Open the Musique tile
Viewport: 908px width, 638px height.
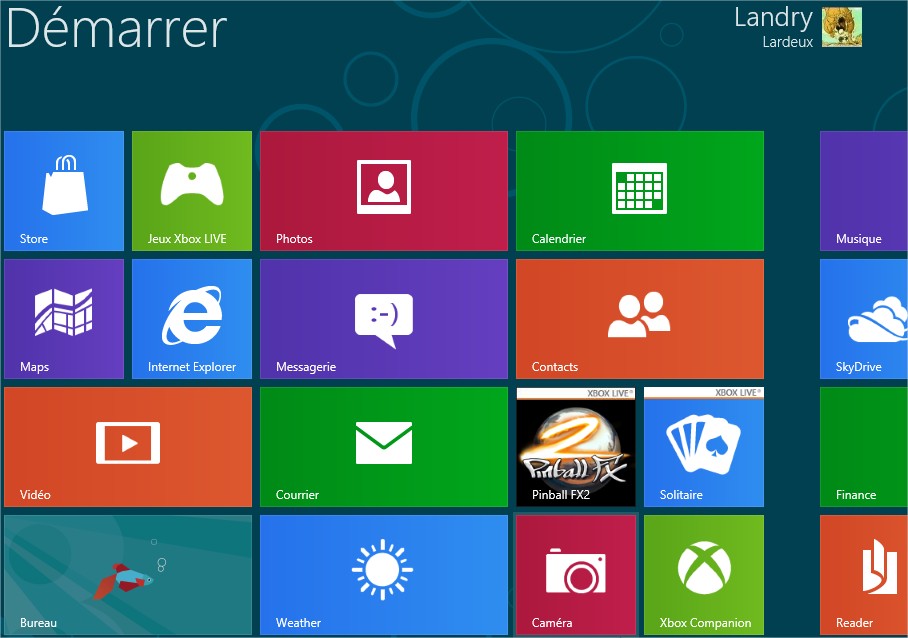(x=864, y=191)
